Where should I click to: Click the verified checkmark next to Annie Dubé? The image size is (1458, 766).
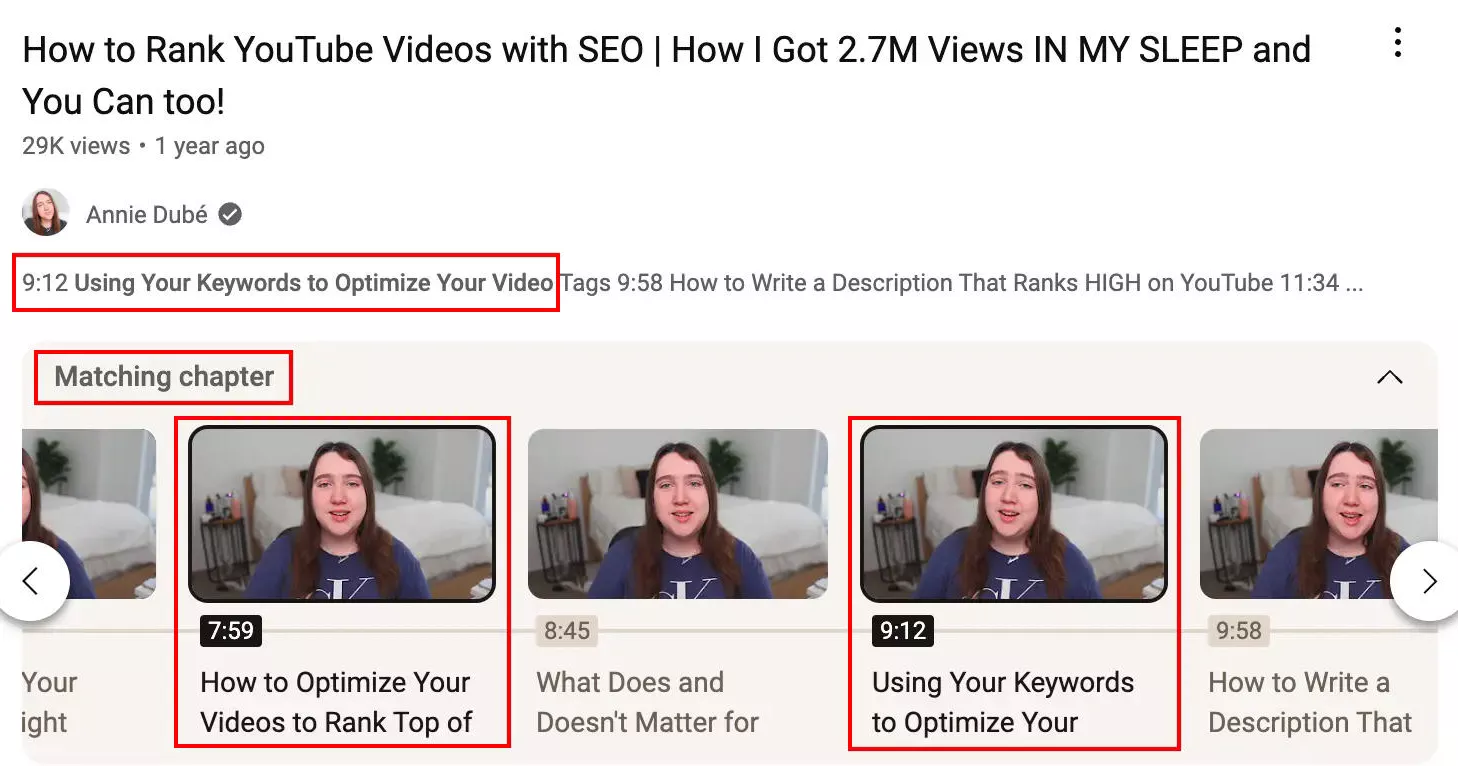point(228,213)
